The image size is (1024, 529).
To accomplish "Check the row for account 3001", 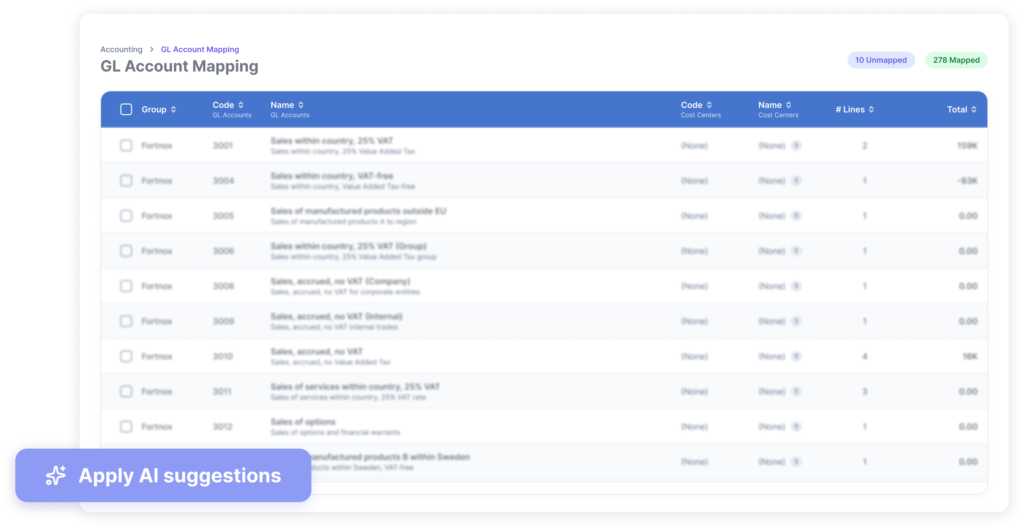I will point(126,146).
